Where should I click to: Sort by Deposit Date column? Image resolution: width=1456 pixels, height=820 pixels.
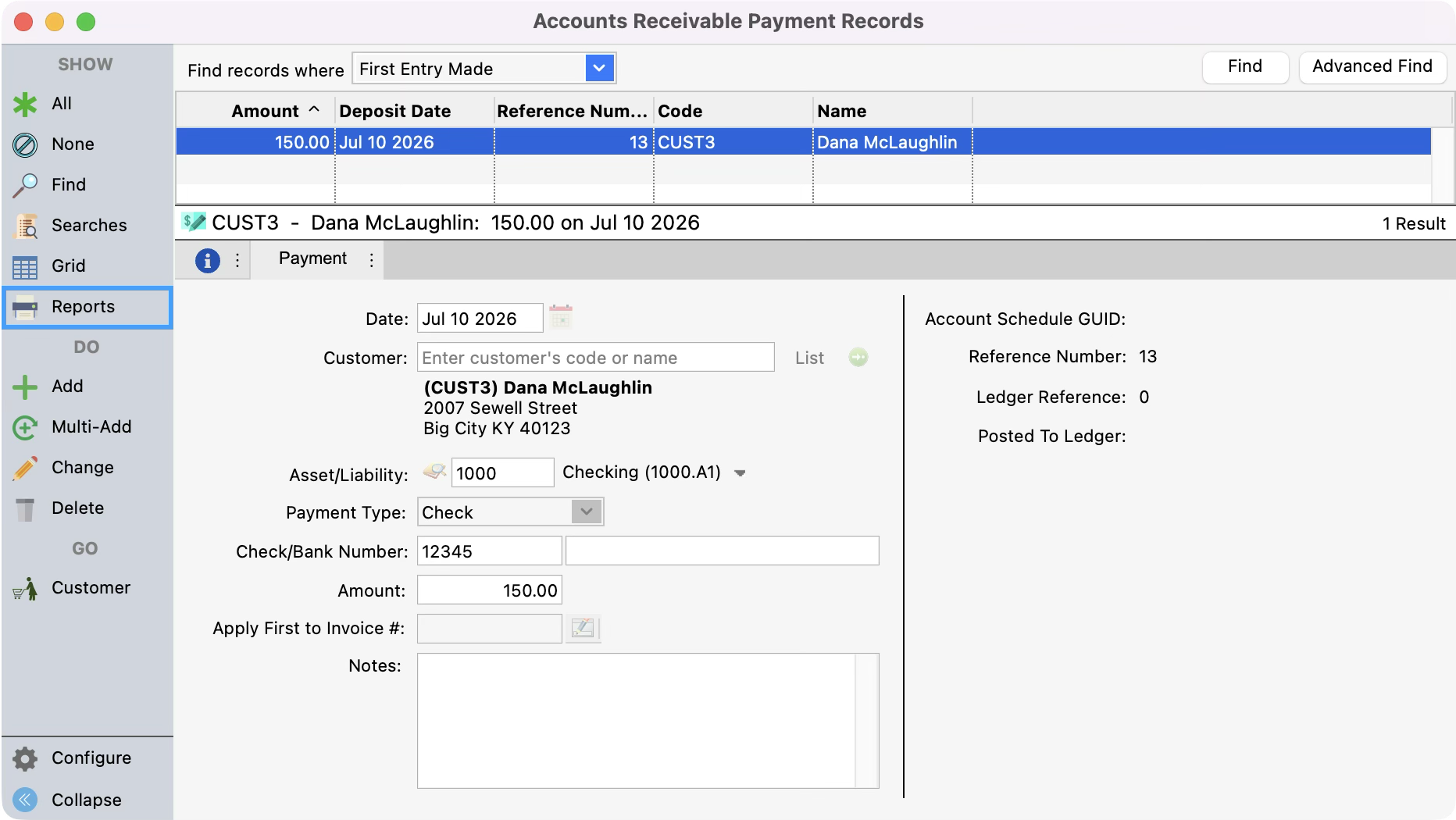coord(415,111)
